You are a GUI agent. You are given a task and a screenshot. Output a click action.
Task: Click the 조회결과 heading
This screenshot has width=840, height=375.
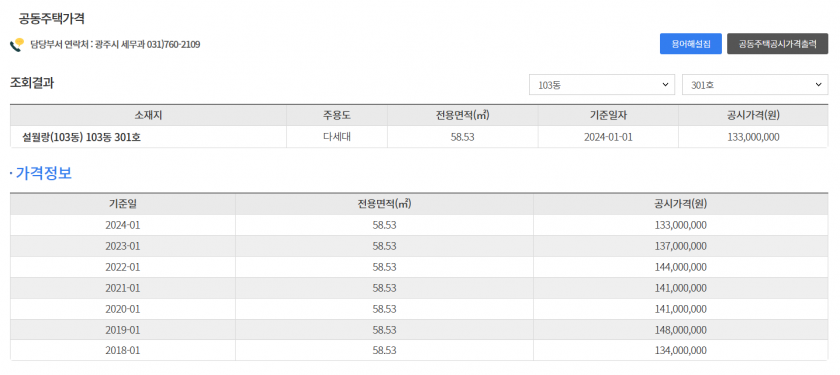32,83
